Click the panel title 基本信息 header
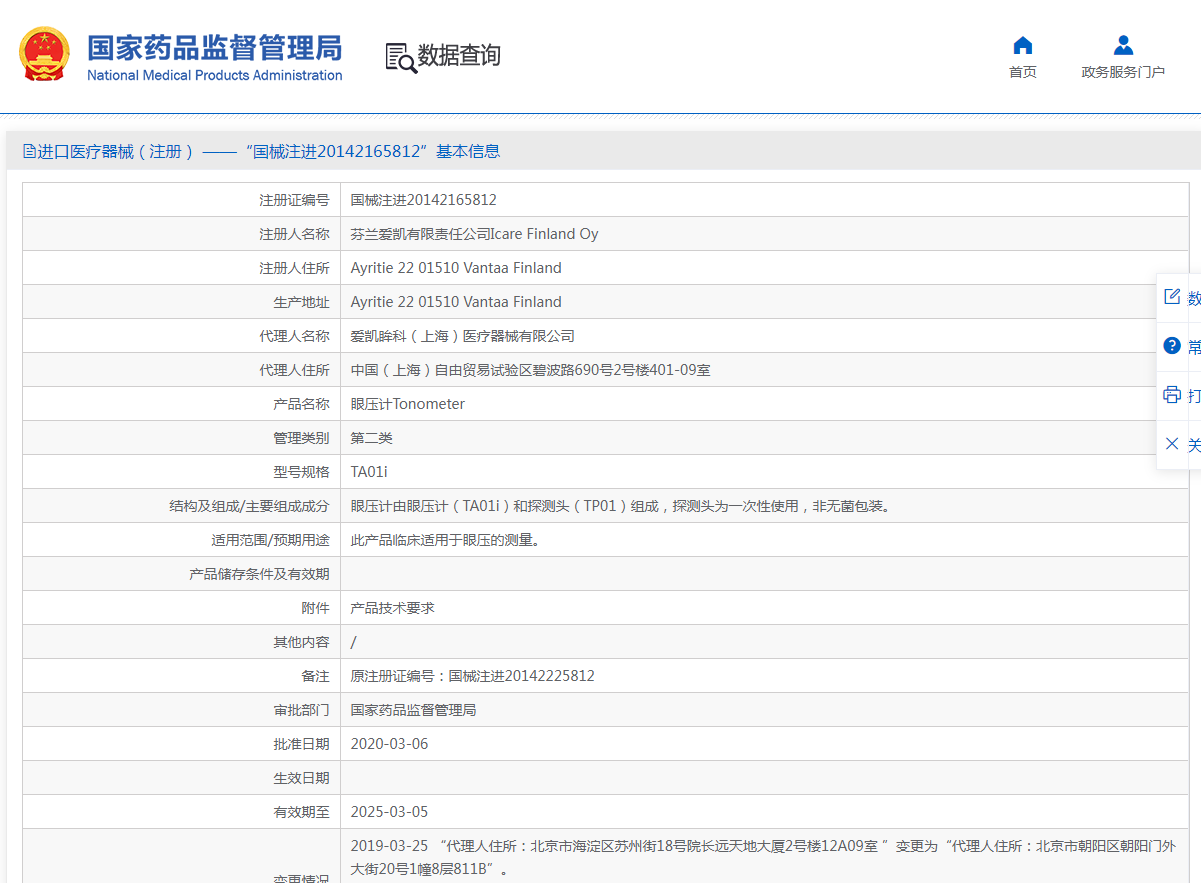The image size is (1201, 883). pos(468,151)
